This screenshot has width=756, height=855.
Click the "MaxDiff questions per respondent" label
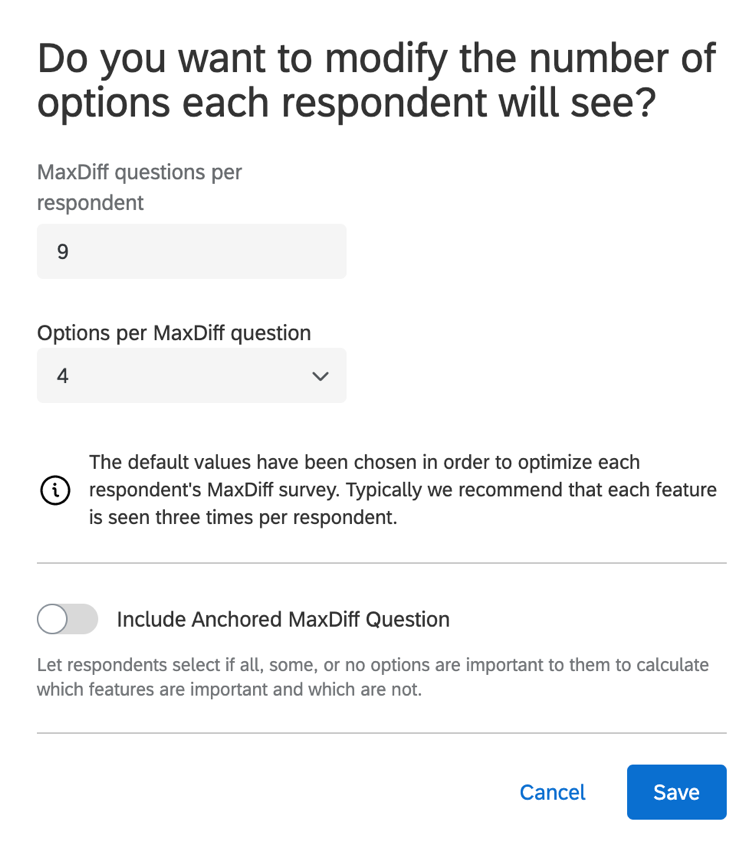click(x=139, y=187)
